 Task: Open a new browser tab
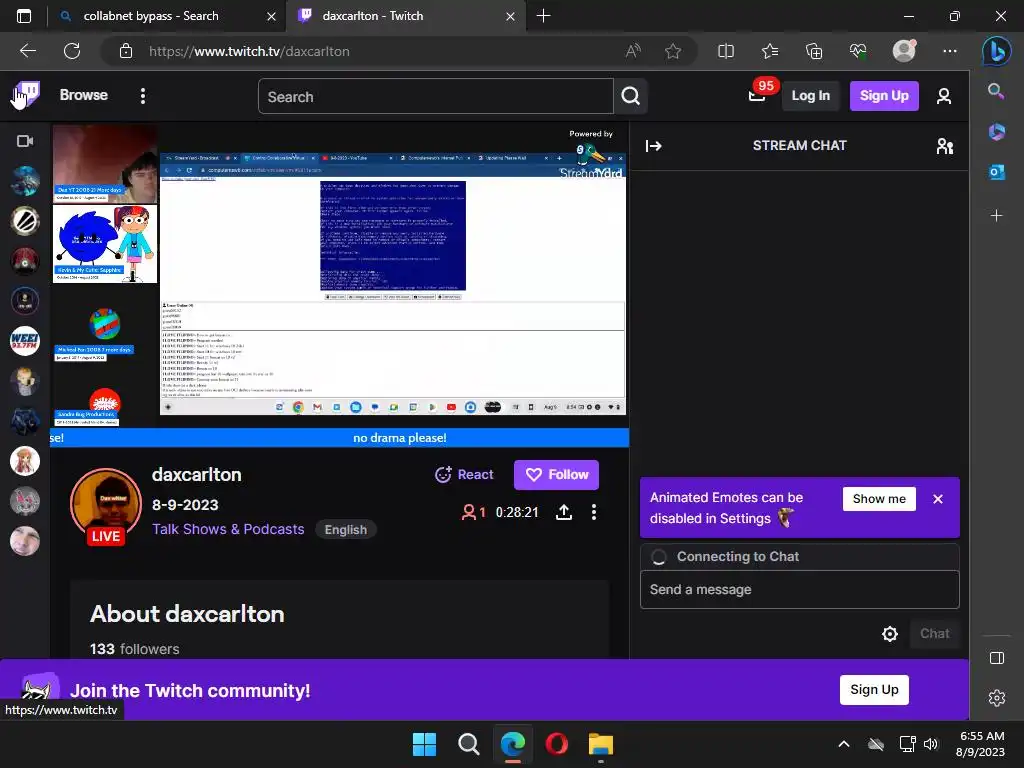tap(543, 16)
